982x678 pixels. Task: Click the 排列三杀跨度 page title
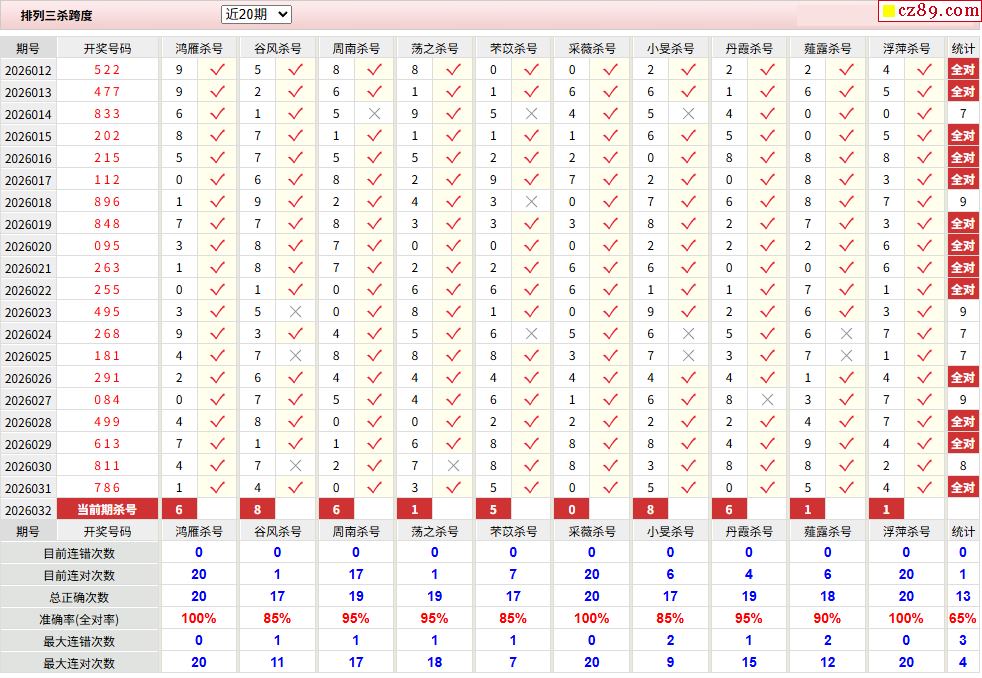[56, 15]
